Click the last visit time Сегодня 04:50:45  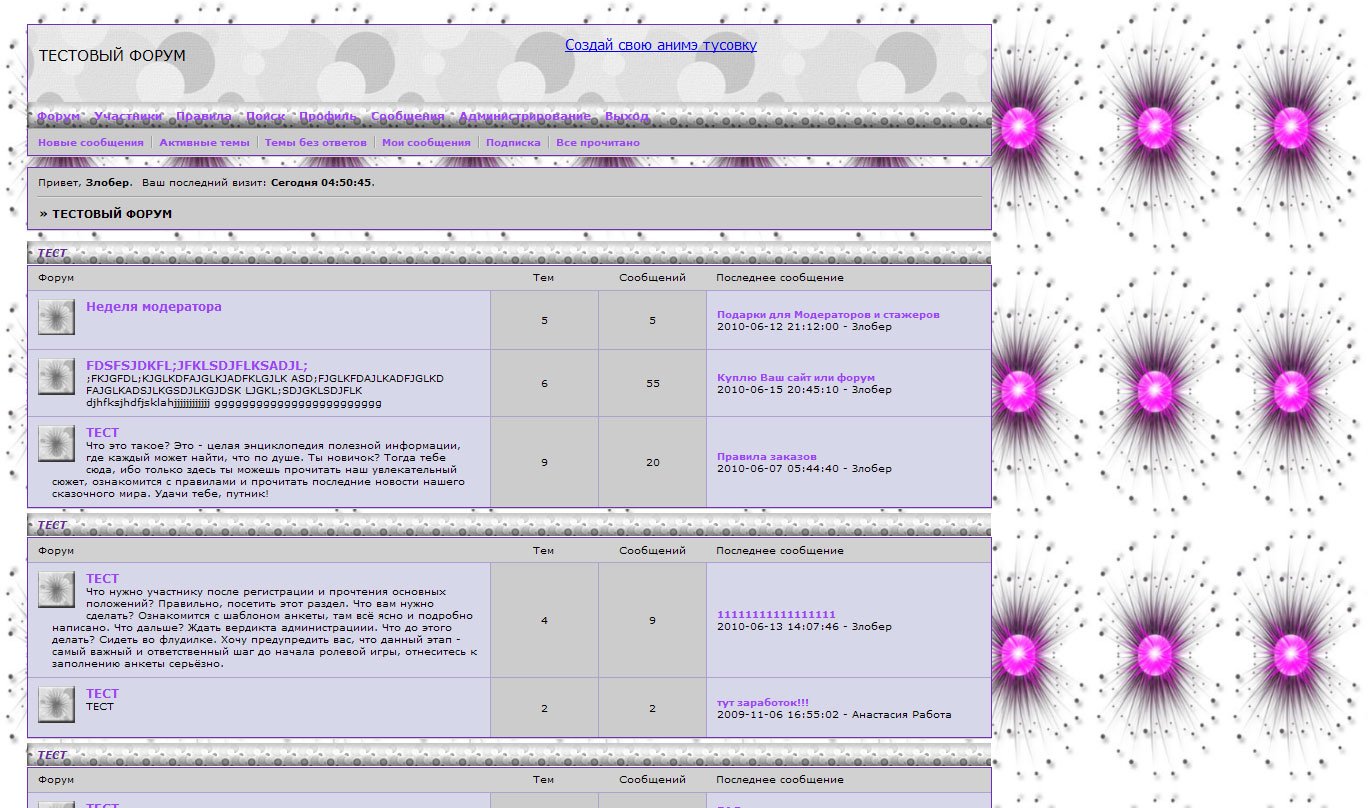[321, 183]
